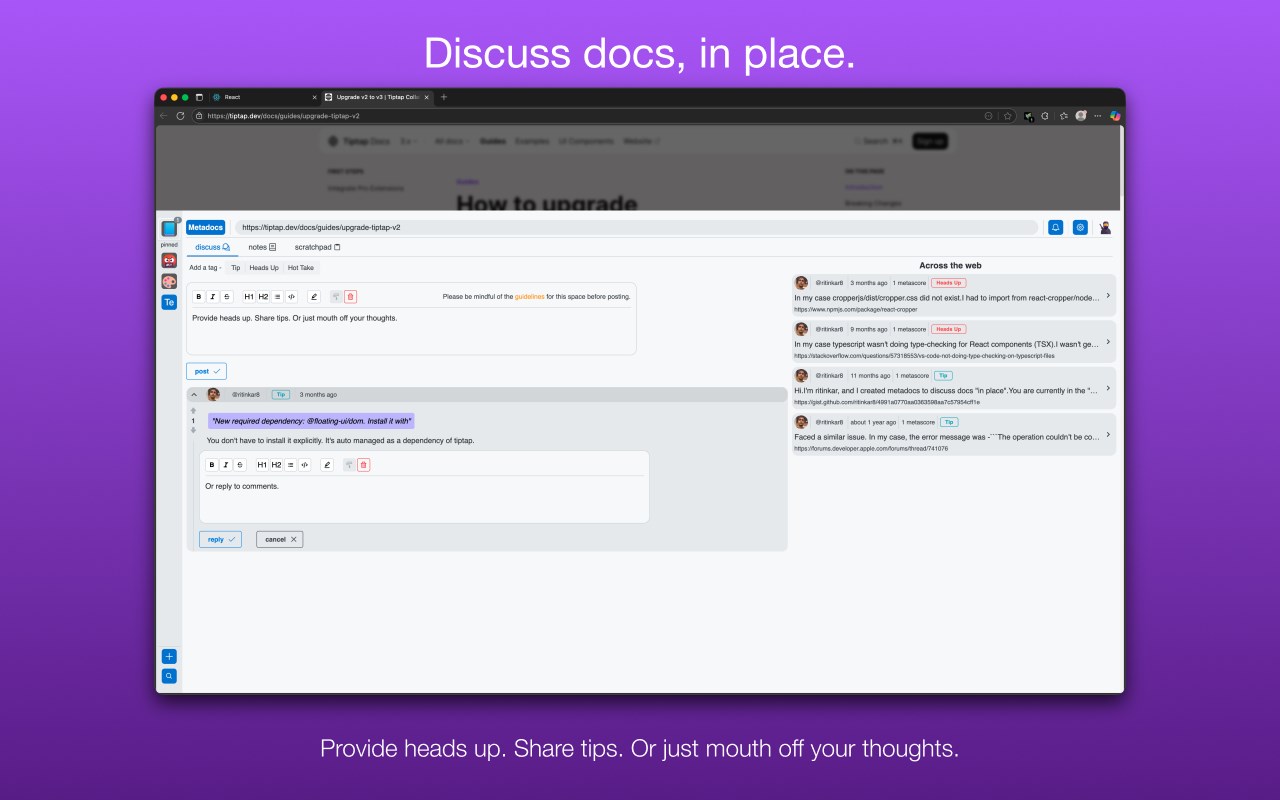Select the highlighter in the reply editor
This screenshot has width=1280, height=800.
click(327, 465)
